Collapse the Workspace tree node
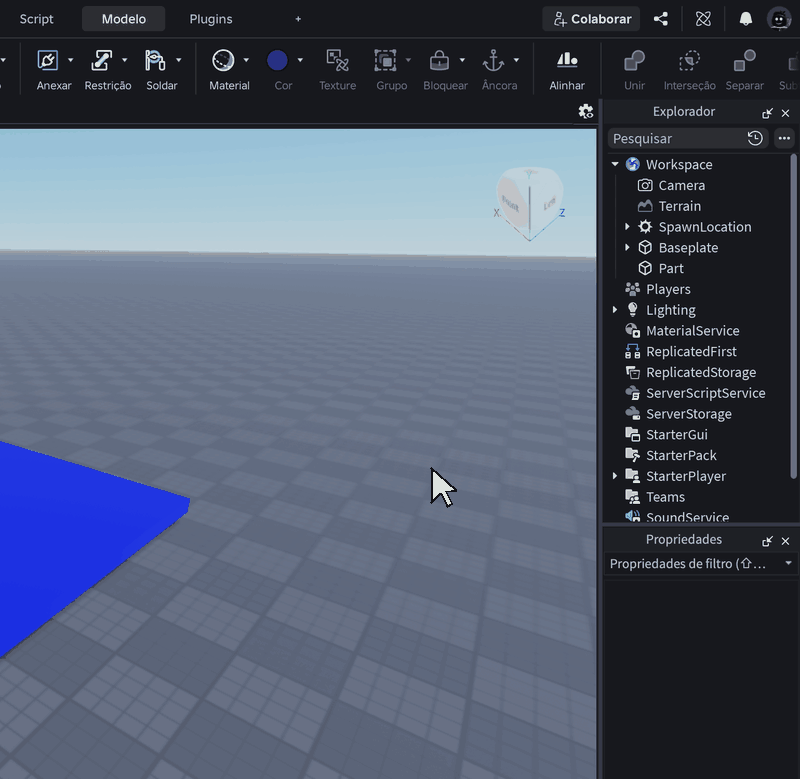 pyautogui.click(x=615, y=164)
